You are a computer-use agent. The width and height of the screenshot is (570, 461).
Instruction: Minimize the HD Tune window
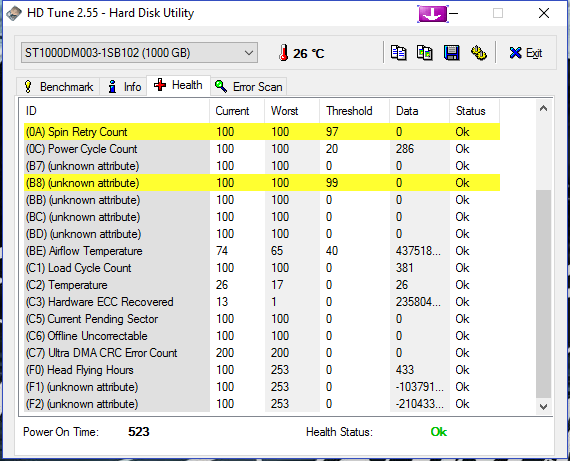pos(454,13)
